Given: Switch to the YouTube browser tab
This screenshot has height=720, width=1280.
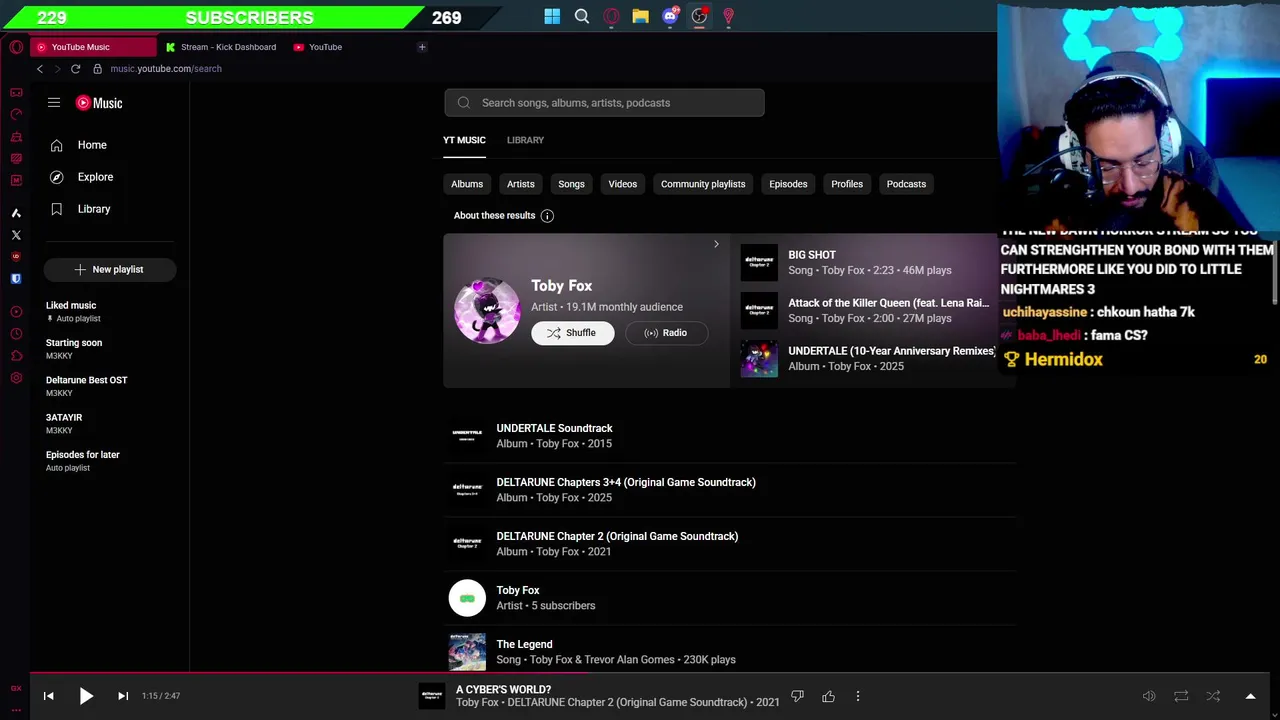Looking at the screenshot, I should coord(325,47).
